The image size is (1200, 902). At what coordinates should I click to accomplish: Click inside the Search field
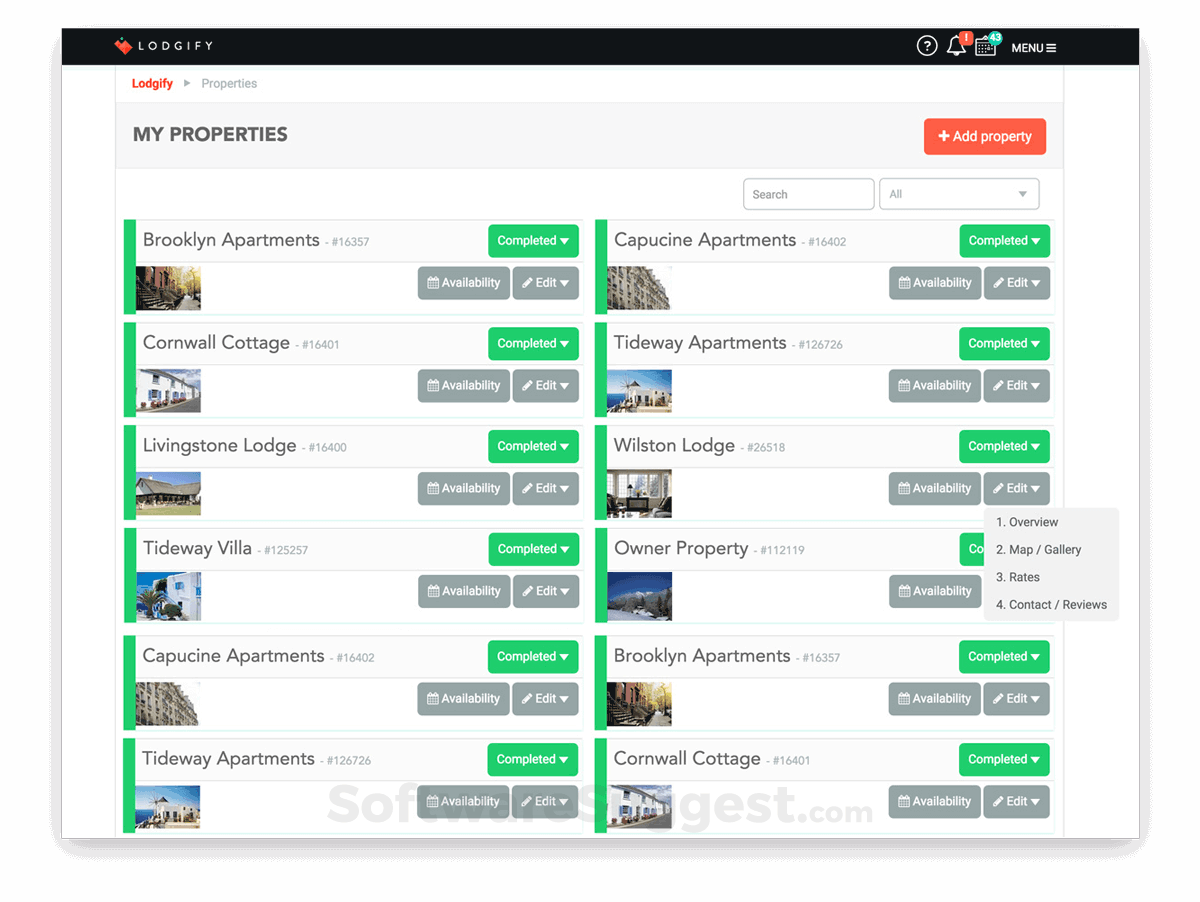click(808, 193)
